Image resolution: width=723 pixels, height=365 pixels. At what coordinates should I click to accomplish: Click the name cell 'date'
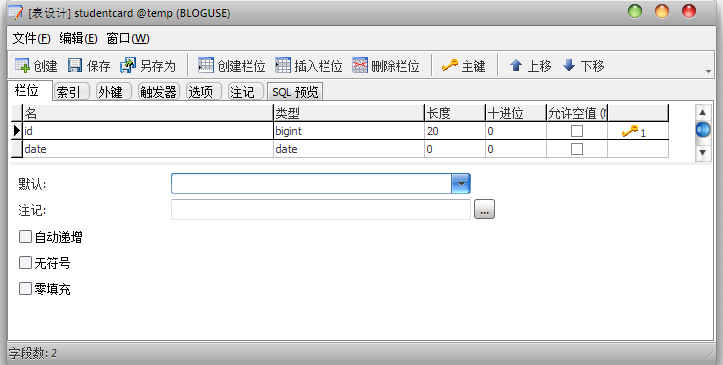pos(148,149)
